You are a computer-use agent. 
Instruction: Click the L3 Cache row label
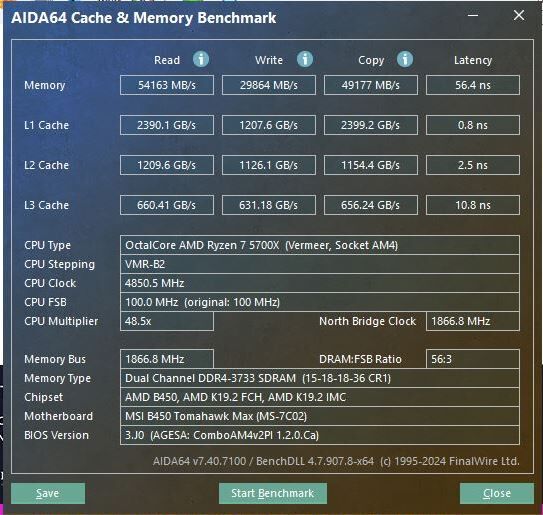pyautogui.click(x=46, y=205)
